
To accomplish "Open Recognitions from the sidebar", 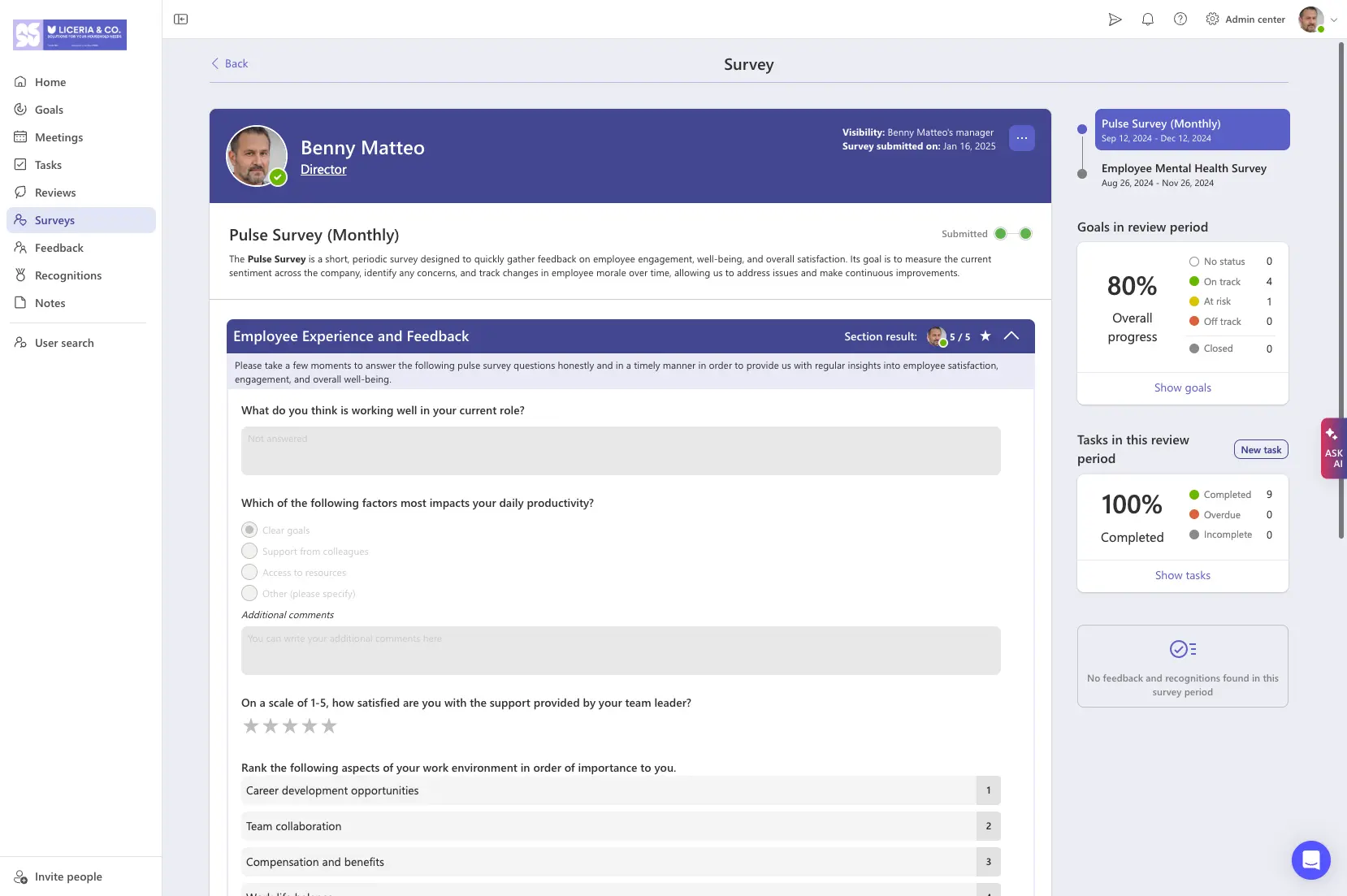I will 68,275.
